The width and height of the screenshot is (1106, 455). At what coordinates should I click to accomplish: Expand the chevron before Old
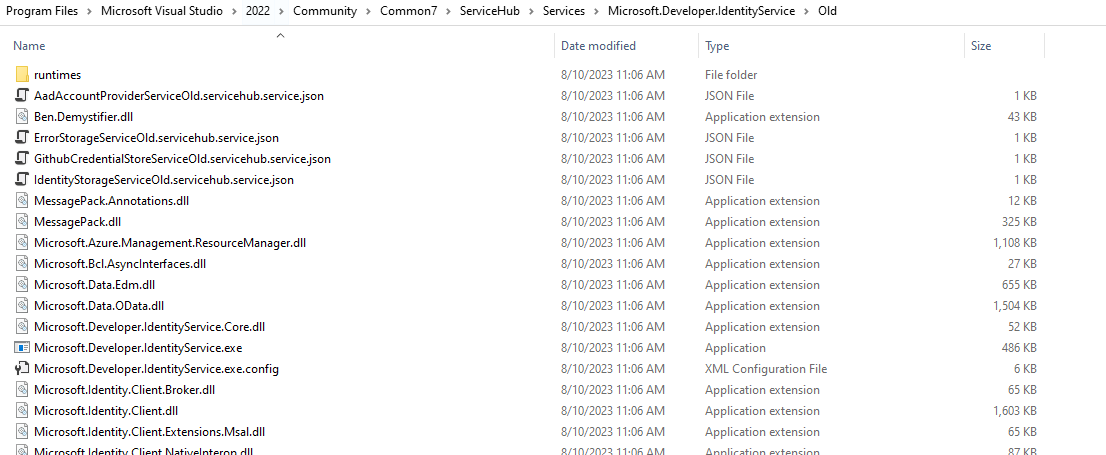[x=807, y=11]
